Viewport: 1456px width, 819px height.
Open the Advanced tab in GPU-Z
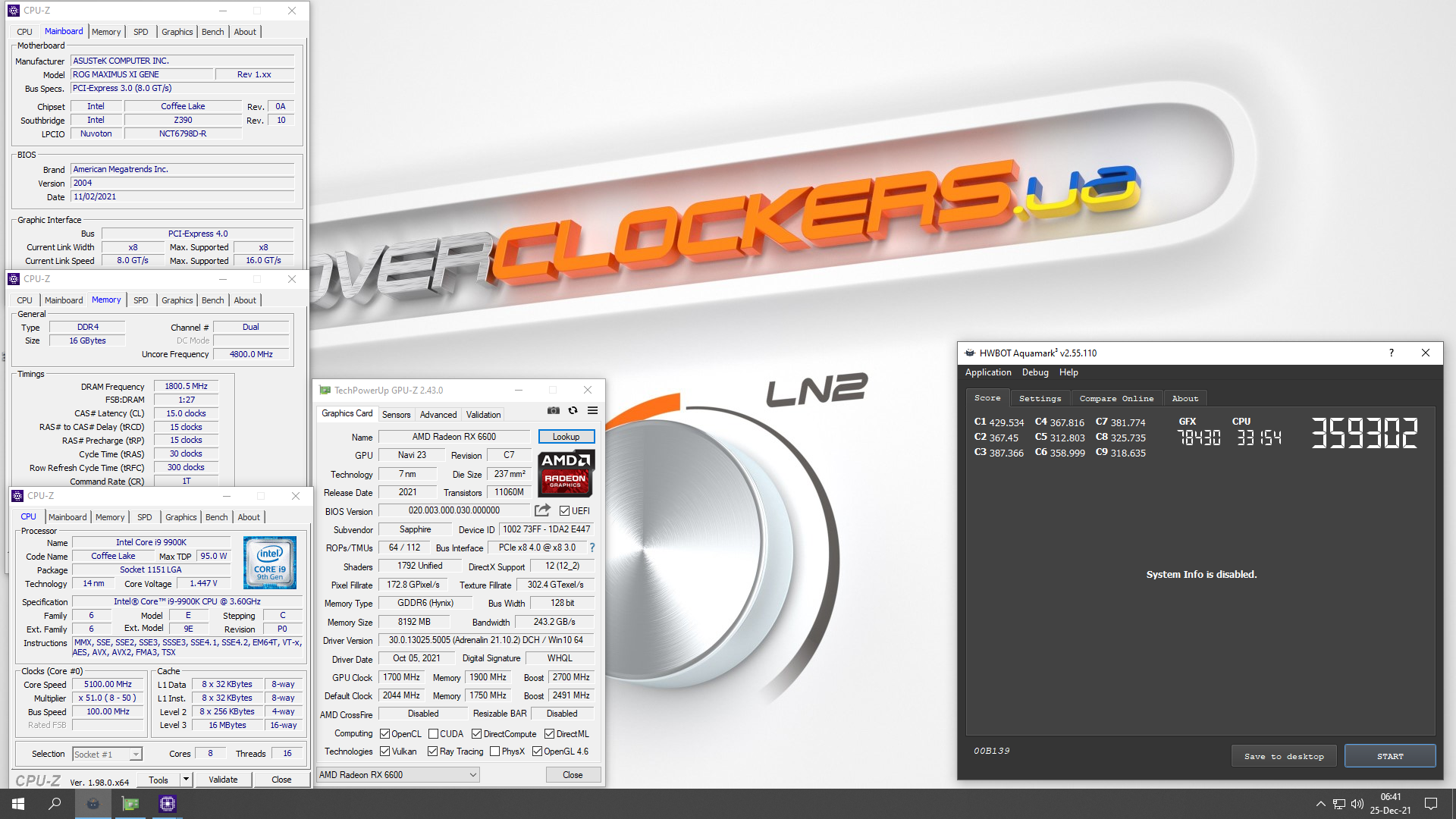[438, 415]
